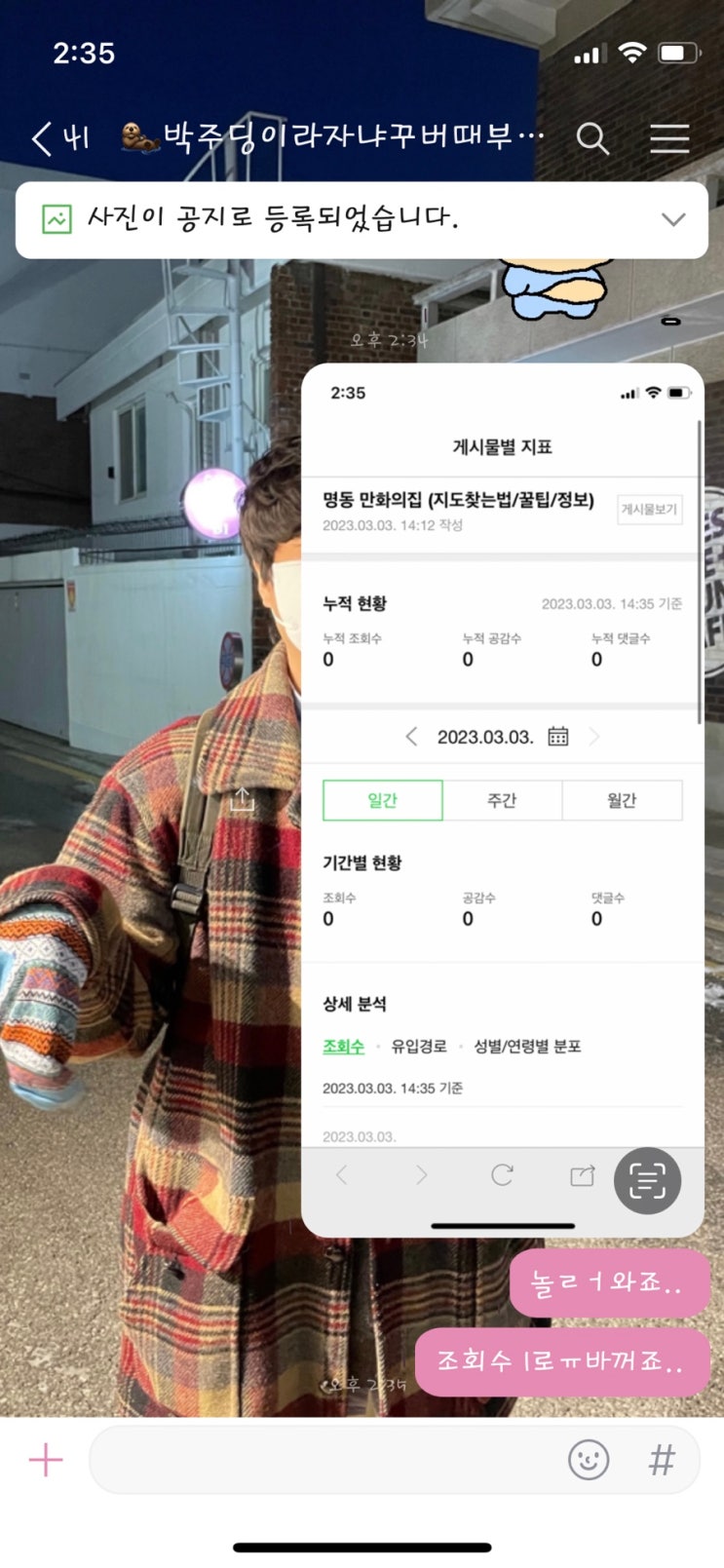Select the 일간 daily tab
Image resolution: width=724 pixels, height=1568 pixels.
click(x=383, y=800)
